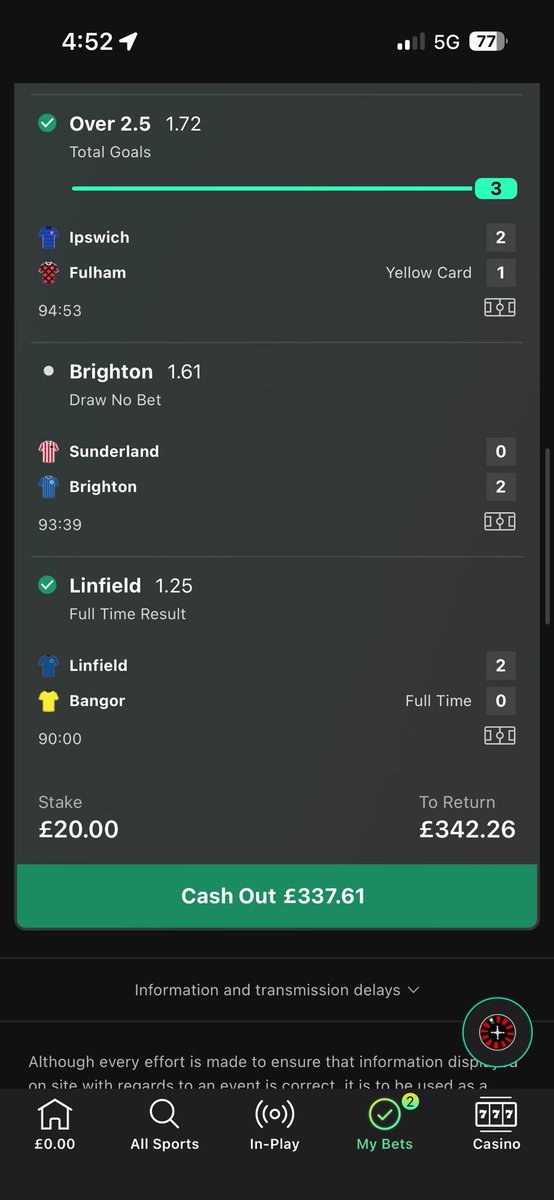Switch to the In-Play tab

(x=274, y=1125)
